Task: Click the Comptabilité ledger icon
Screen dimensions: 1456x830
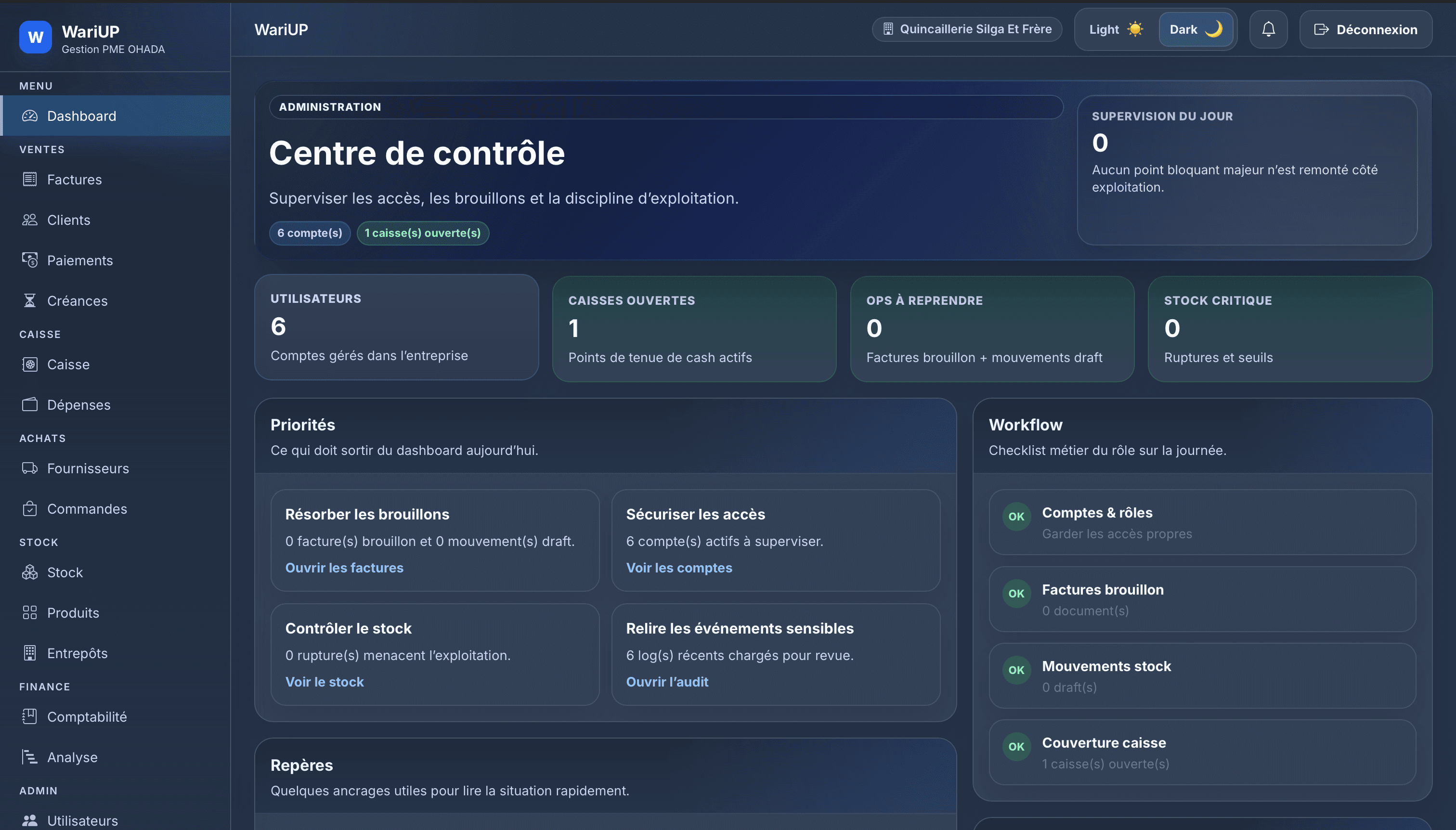Action: (30, 716)
